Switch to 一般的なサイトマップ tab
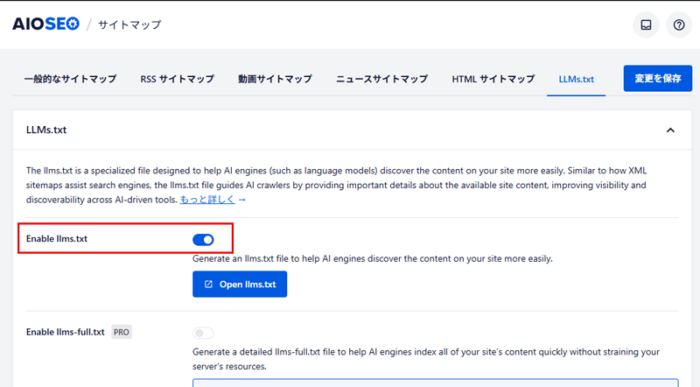 [70, 79]
